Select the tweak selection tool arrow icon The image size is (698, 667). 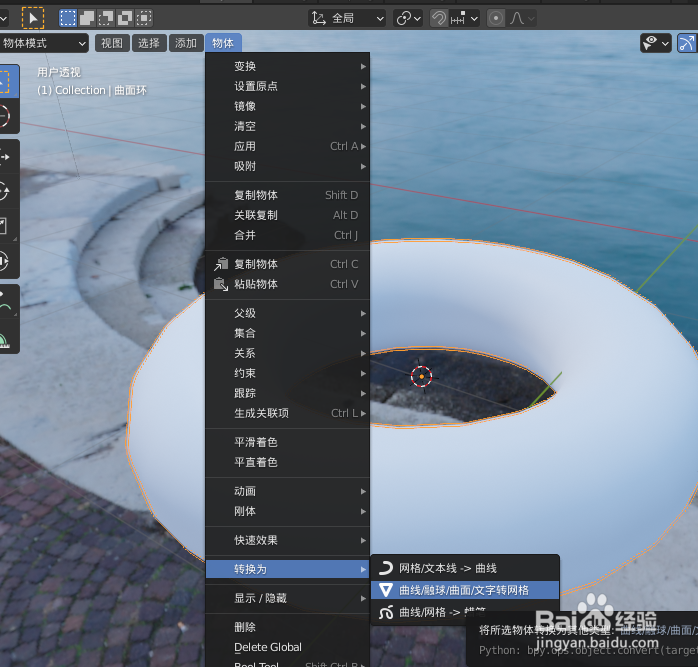33,18
